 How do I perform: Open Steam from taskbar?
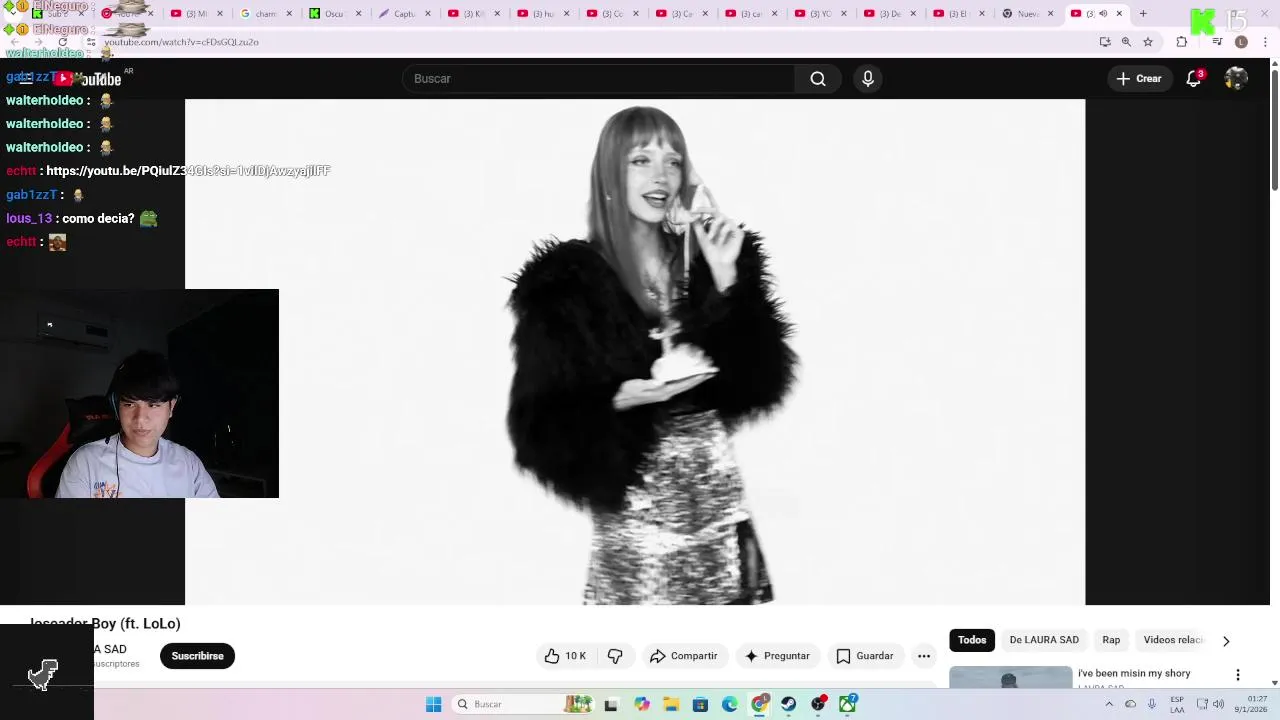tap(789, 704)
